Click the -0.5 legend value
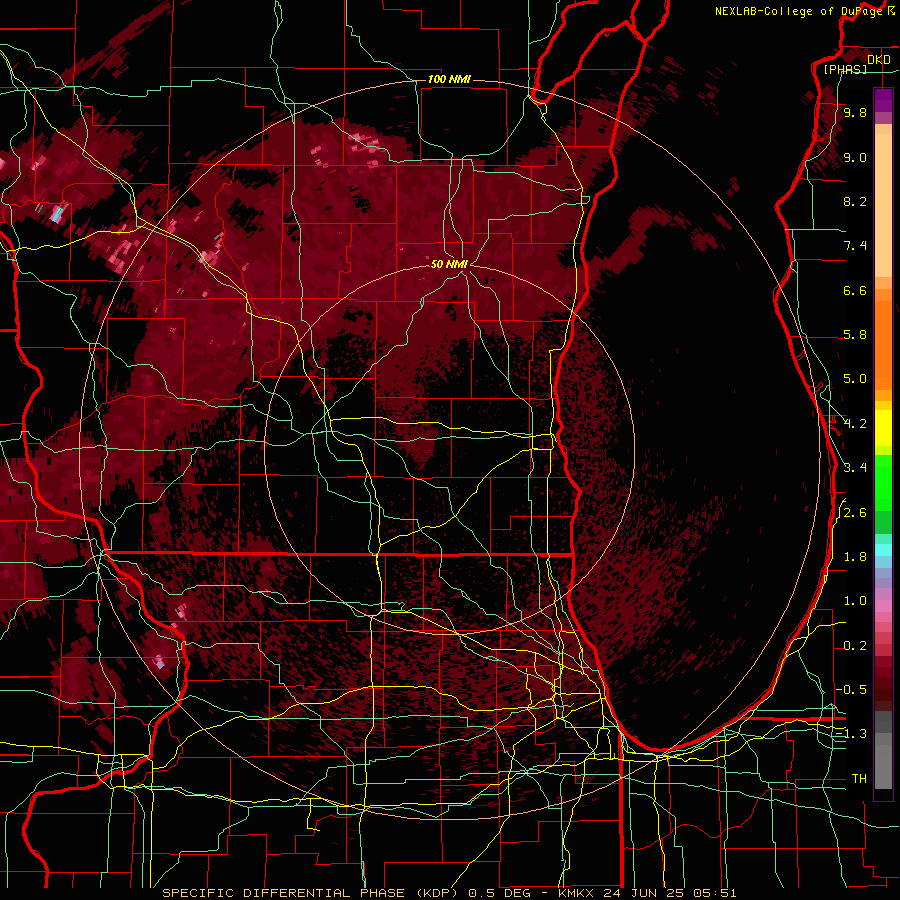 tap(851, 690)
